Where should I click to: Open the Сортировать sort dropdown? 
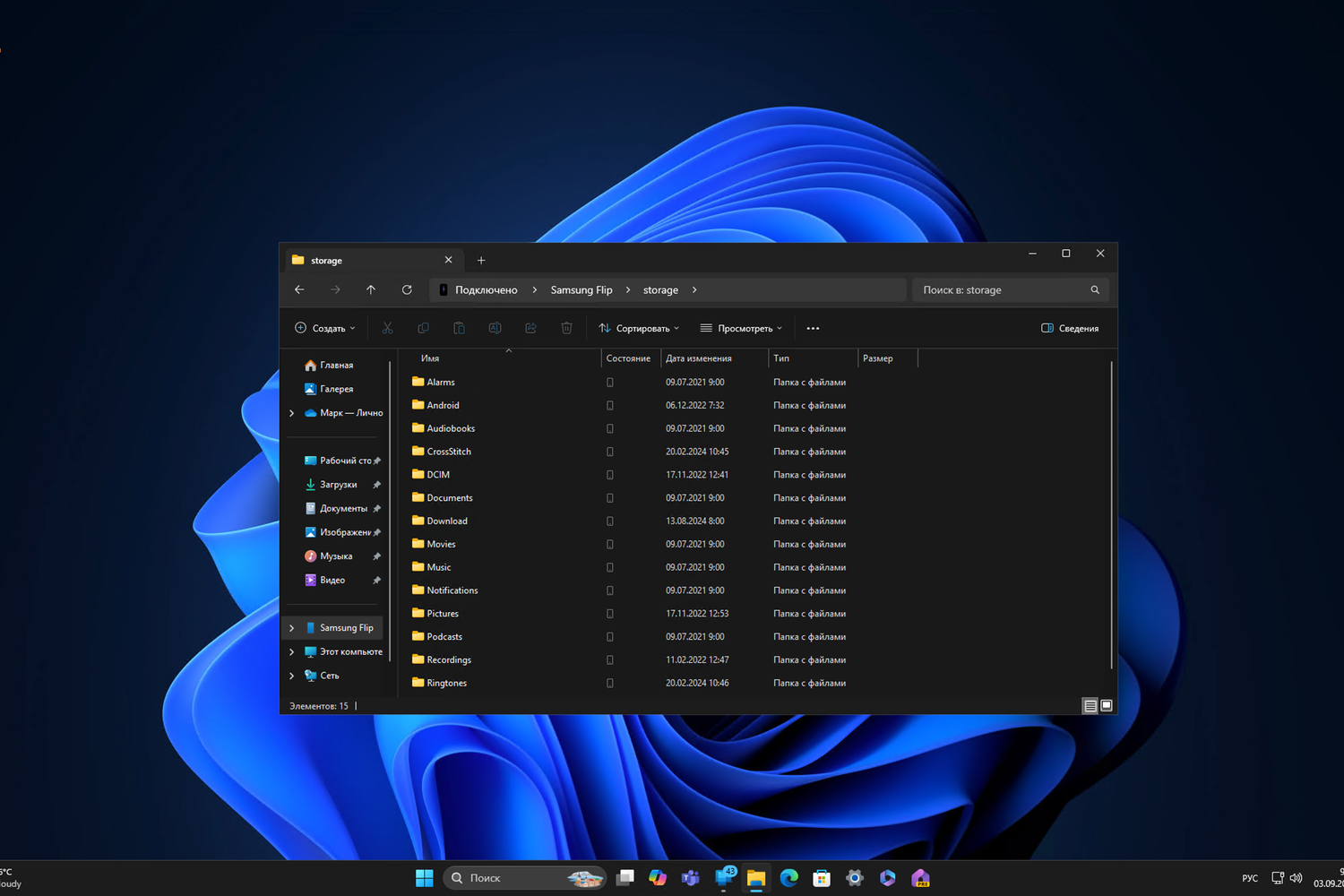pos(639,328)
